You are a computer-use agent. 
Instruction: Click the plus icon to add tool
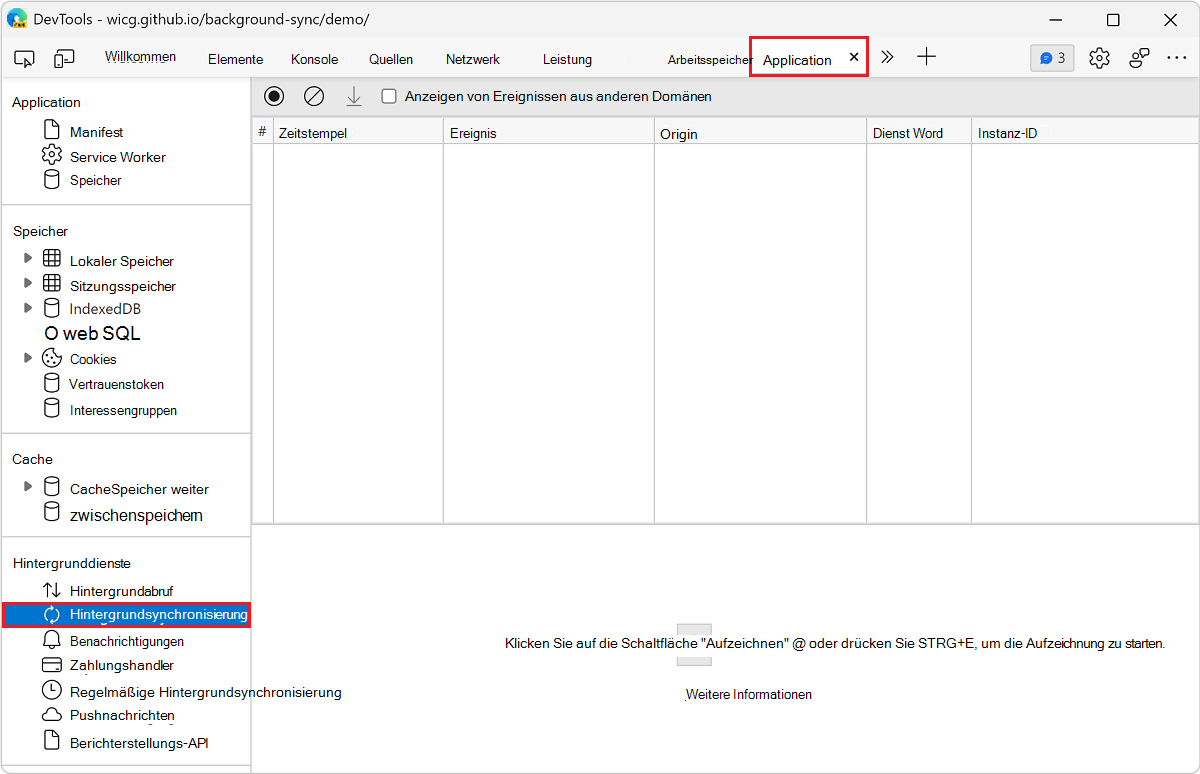[x=927, y=57]
